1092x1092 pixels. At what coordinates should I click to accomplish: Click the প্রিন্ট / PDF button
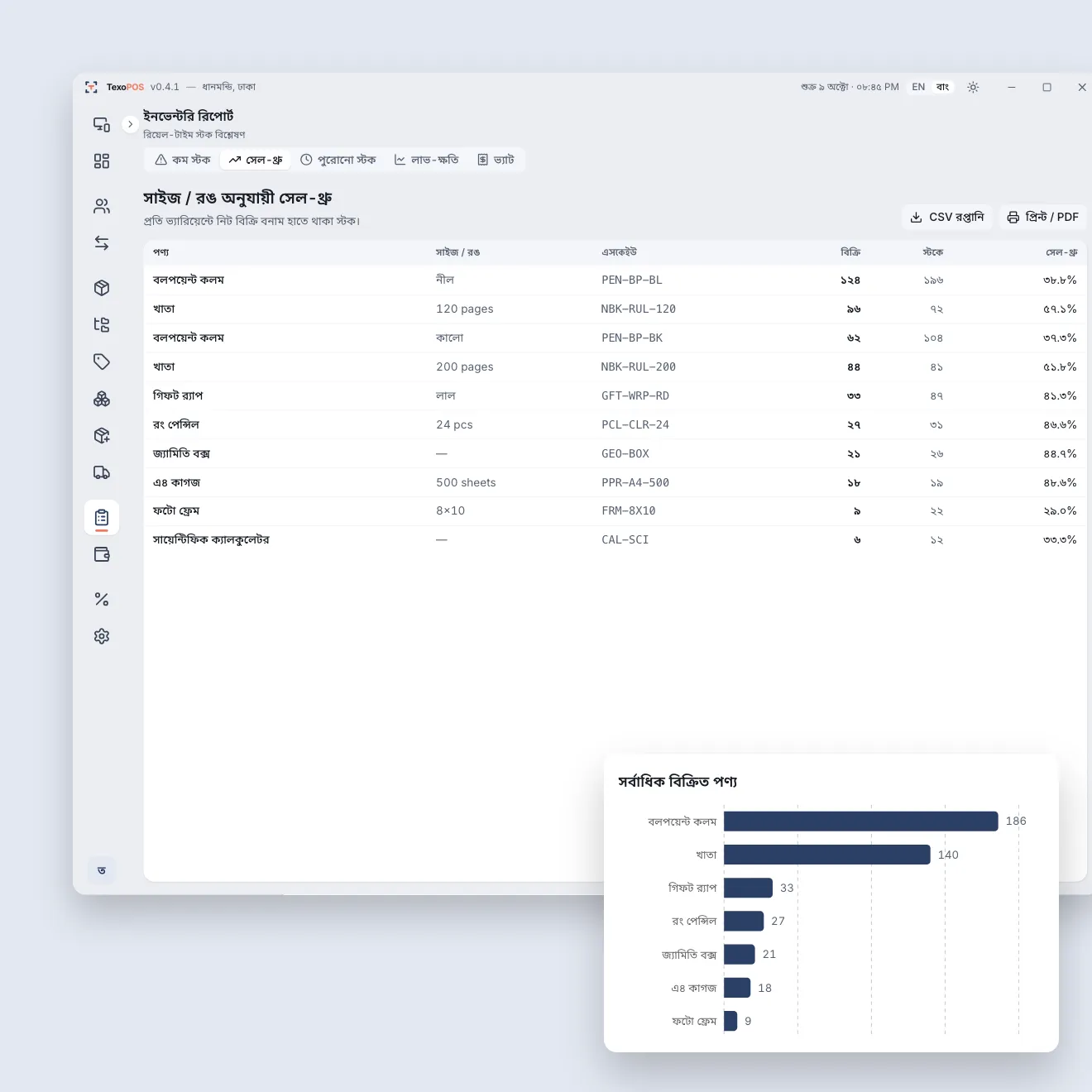[x=1042, y=217]
